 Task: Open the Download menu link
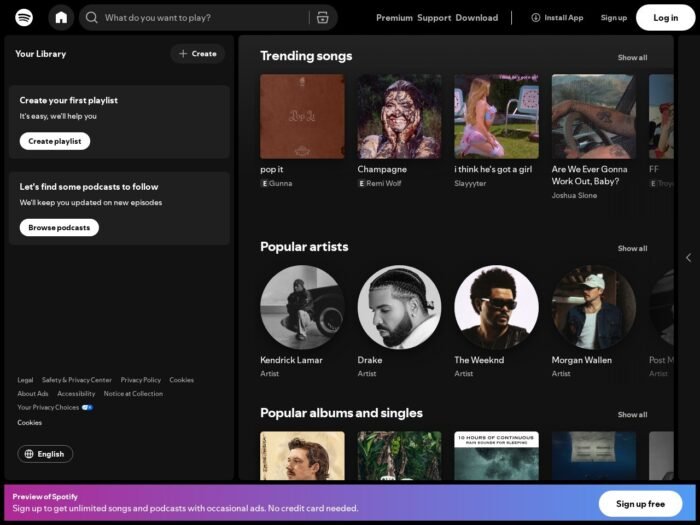[x=477, y=18]
